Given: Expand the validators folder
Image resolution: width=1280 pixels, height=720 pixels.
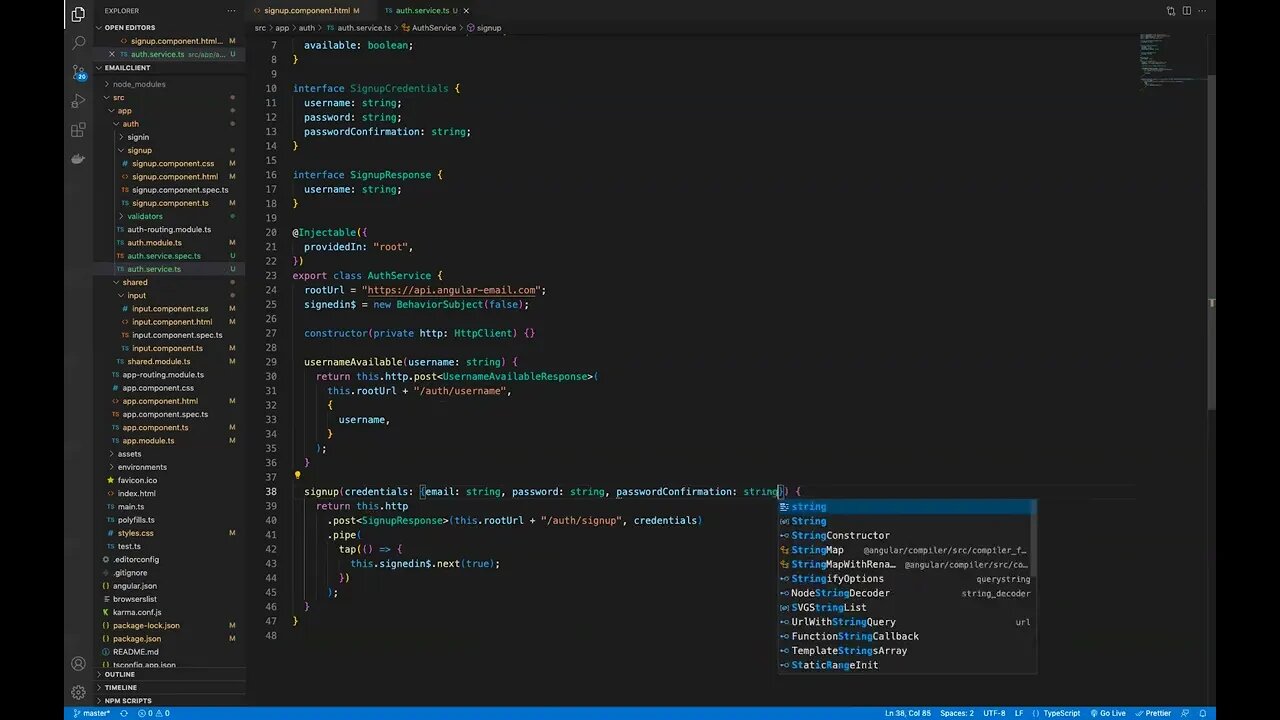Looking at the screenshot, I should 144,216.
